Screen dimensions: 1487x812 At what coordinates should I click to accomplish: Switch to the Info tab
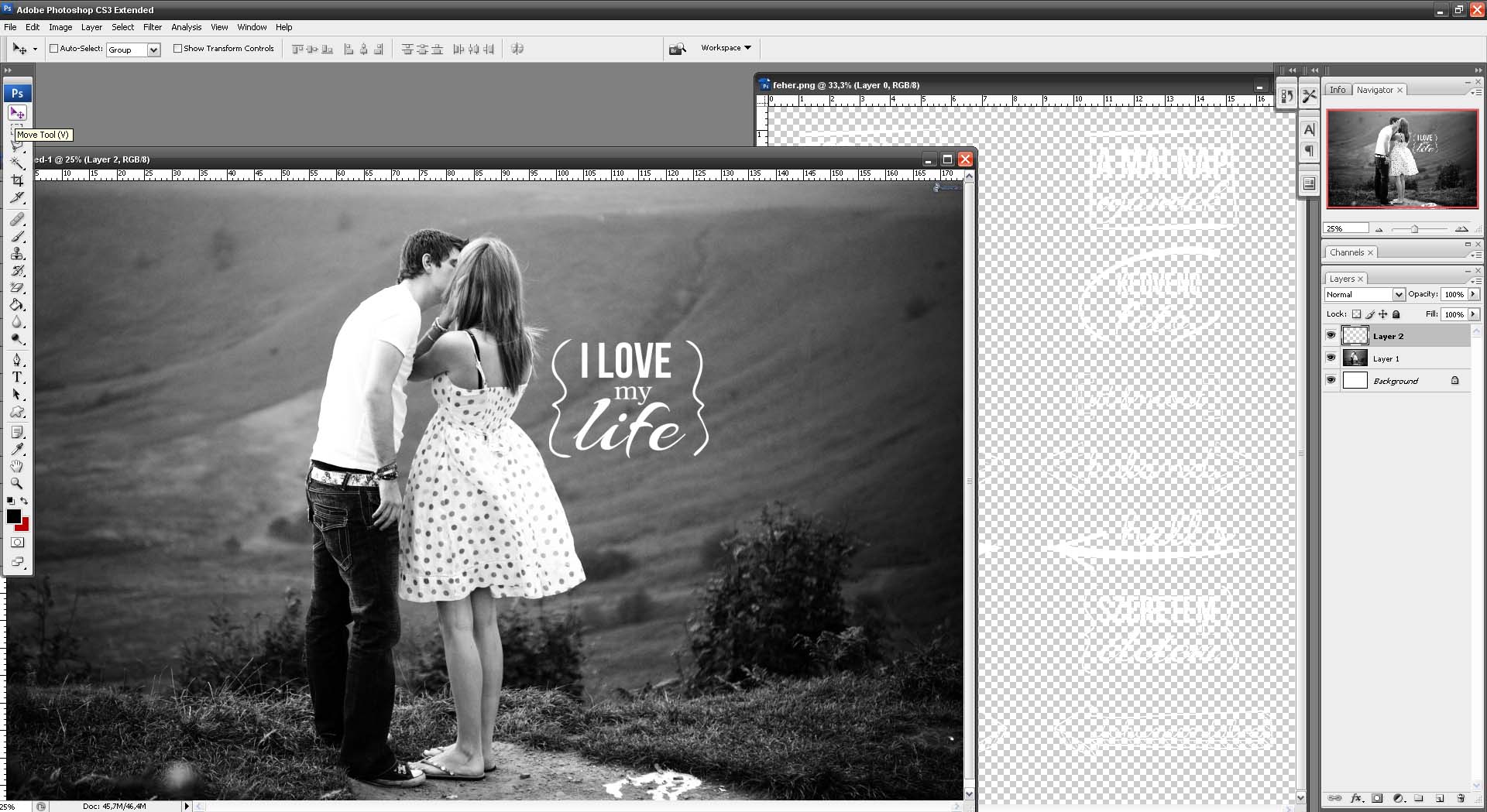[1338, 90]
